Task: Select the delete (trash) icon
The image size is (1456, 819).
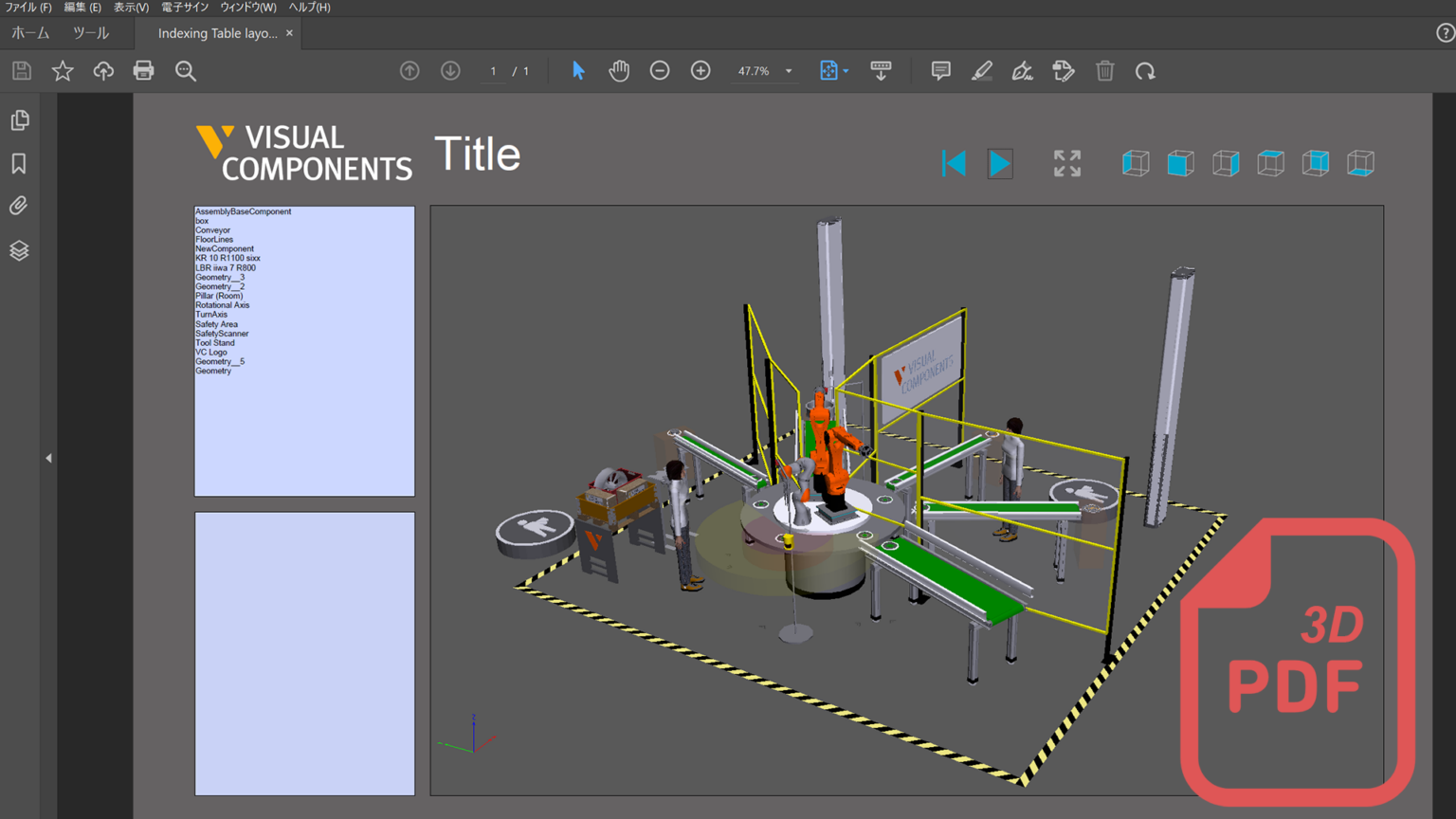Action: [x=1104, y=70]
